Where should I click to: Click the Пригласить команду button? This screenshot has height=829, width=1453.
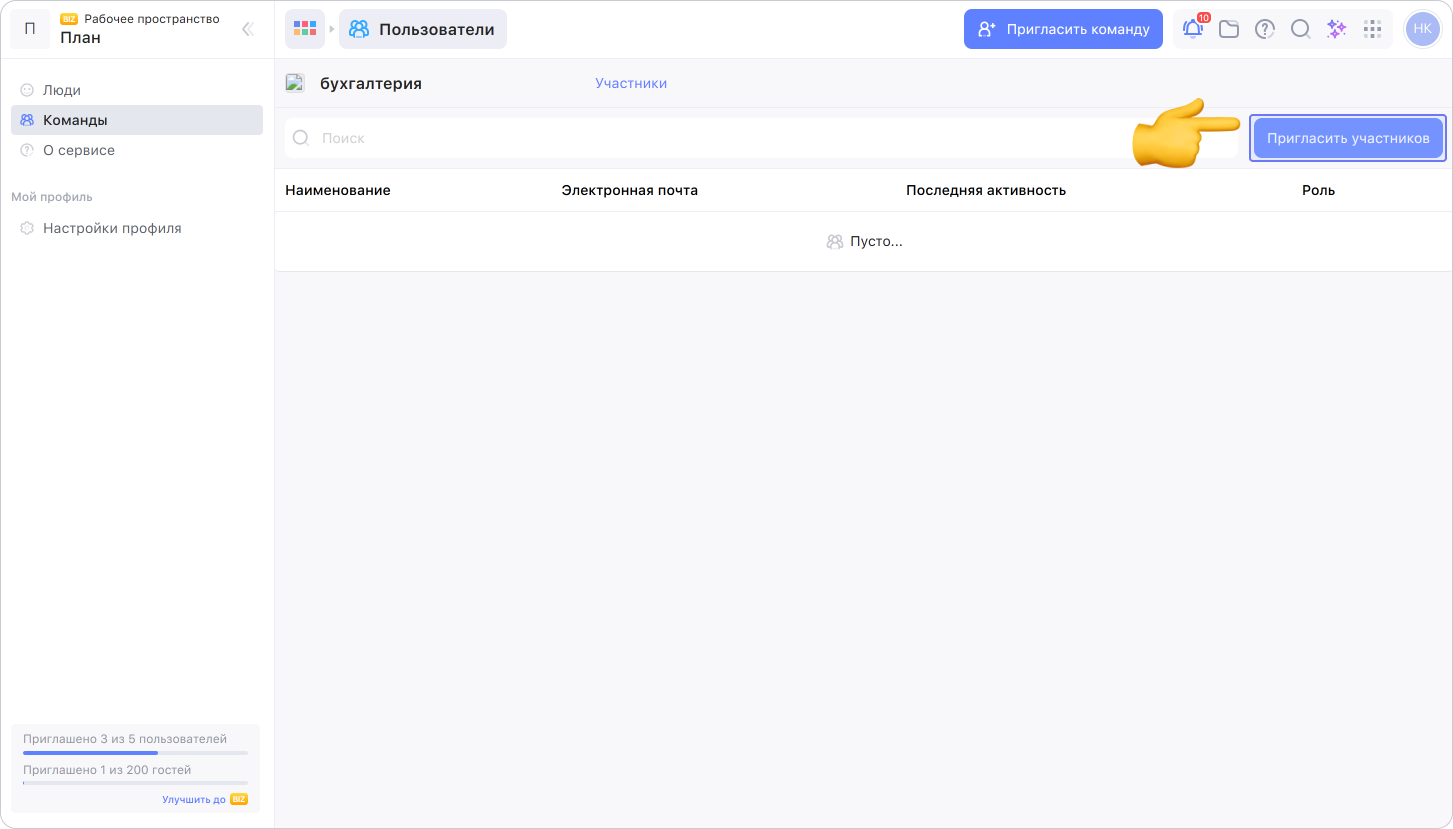coord(1063,29)
